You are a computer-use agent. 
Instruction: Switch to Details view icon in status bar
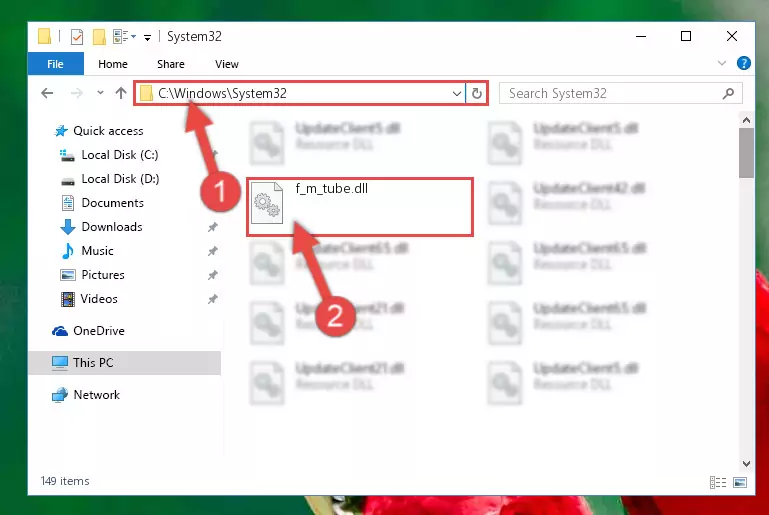click(718, 483)
